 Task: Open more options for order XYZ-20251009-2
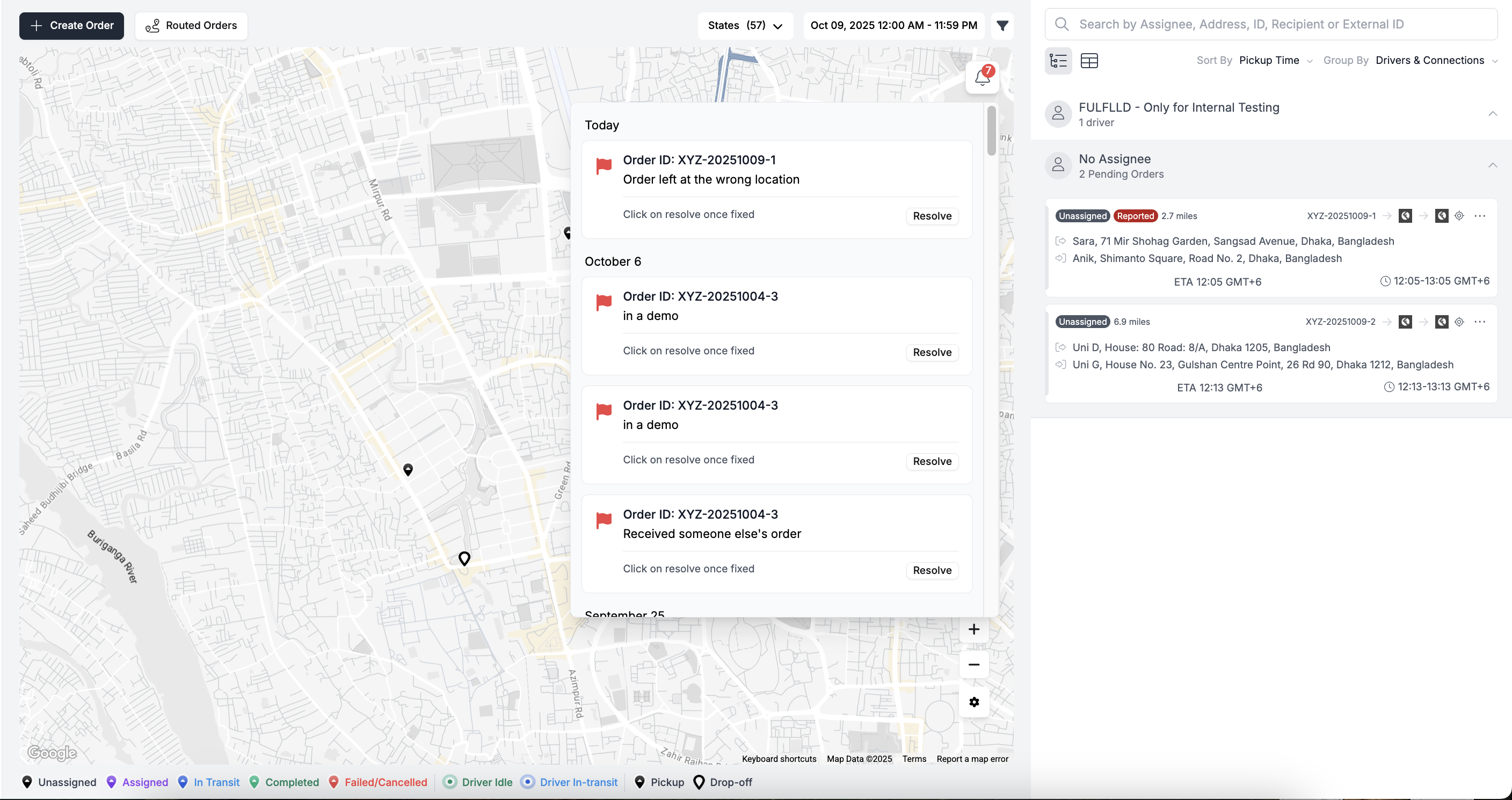(1480, 322)
